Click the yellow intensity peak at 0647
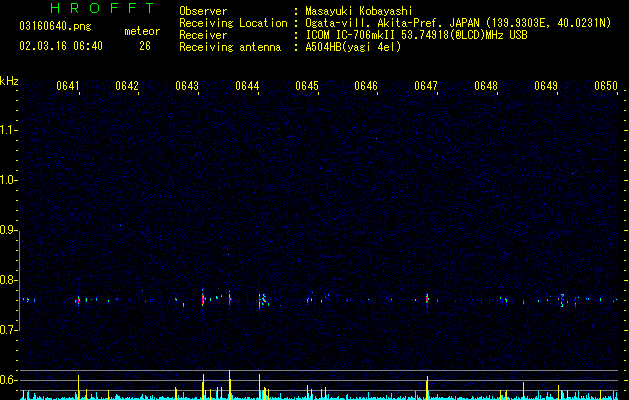The image size is (629, 400). tap(427, 388)
